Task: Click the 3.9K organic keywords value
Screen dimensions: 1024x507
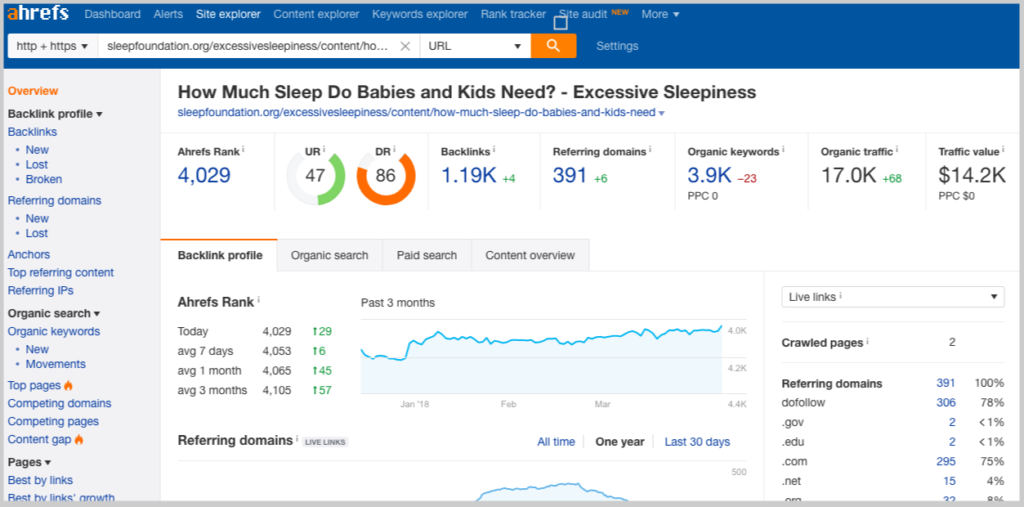Action: (709, 175)
